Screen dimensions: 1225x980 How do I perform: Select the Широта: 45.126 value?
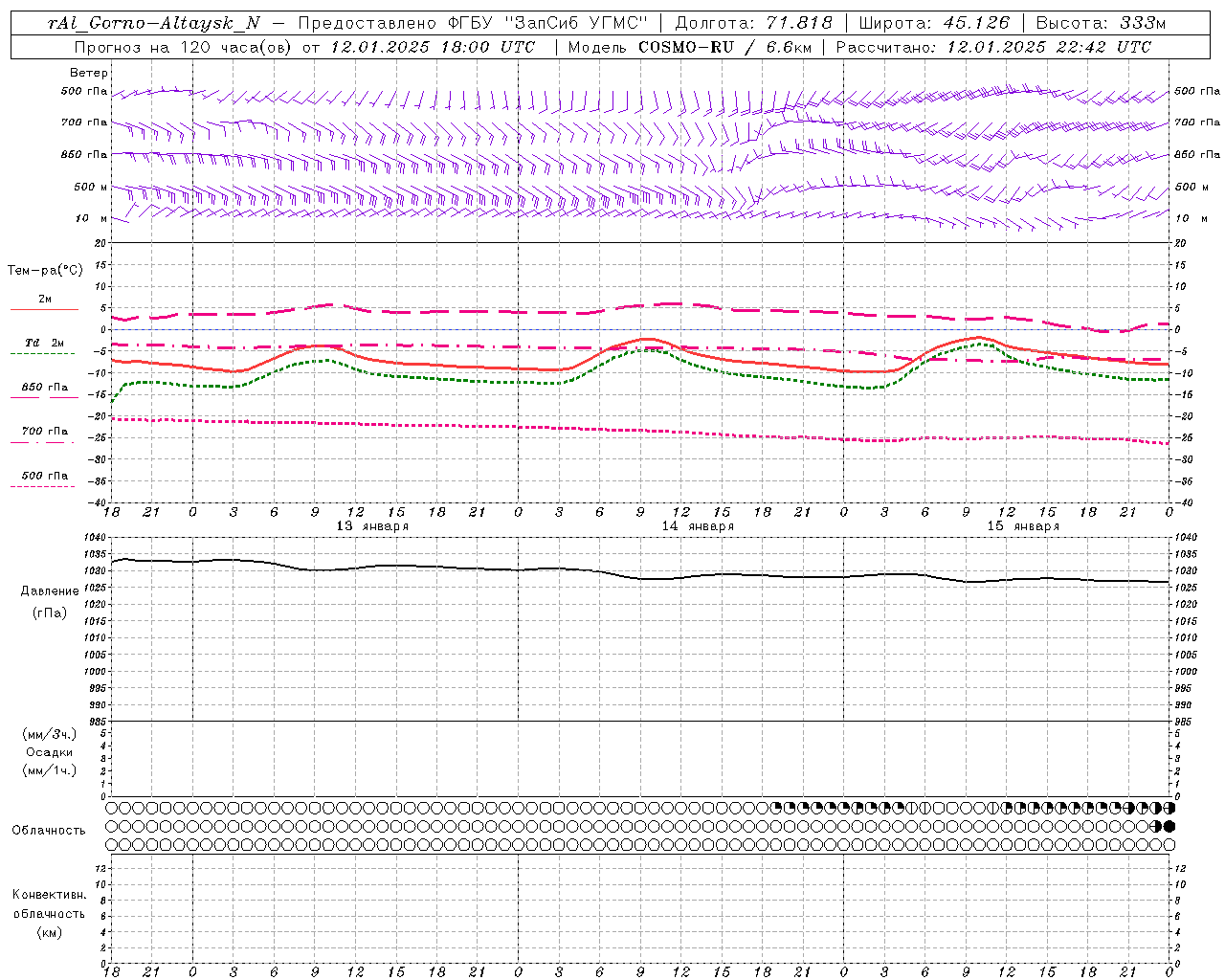tap(934, 23)
